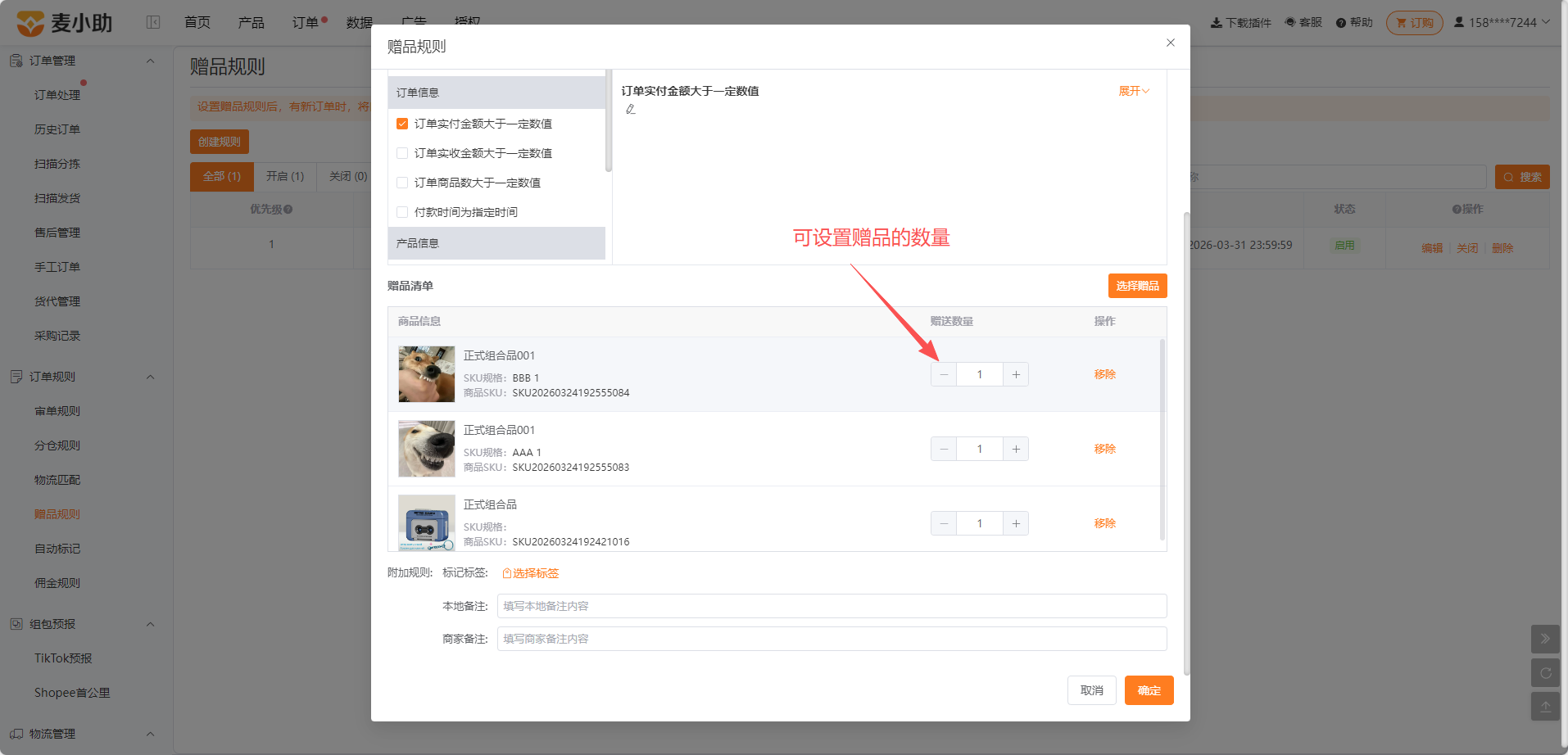
Task: Uncheck 订单实付金额大于一定数值
Action: click(x=402, y=124)
